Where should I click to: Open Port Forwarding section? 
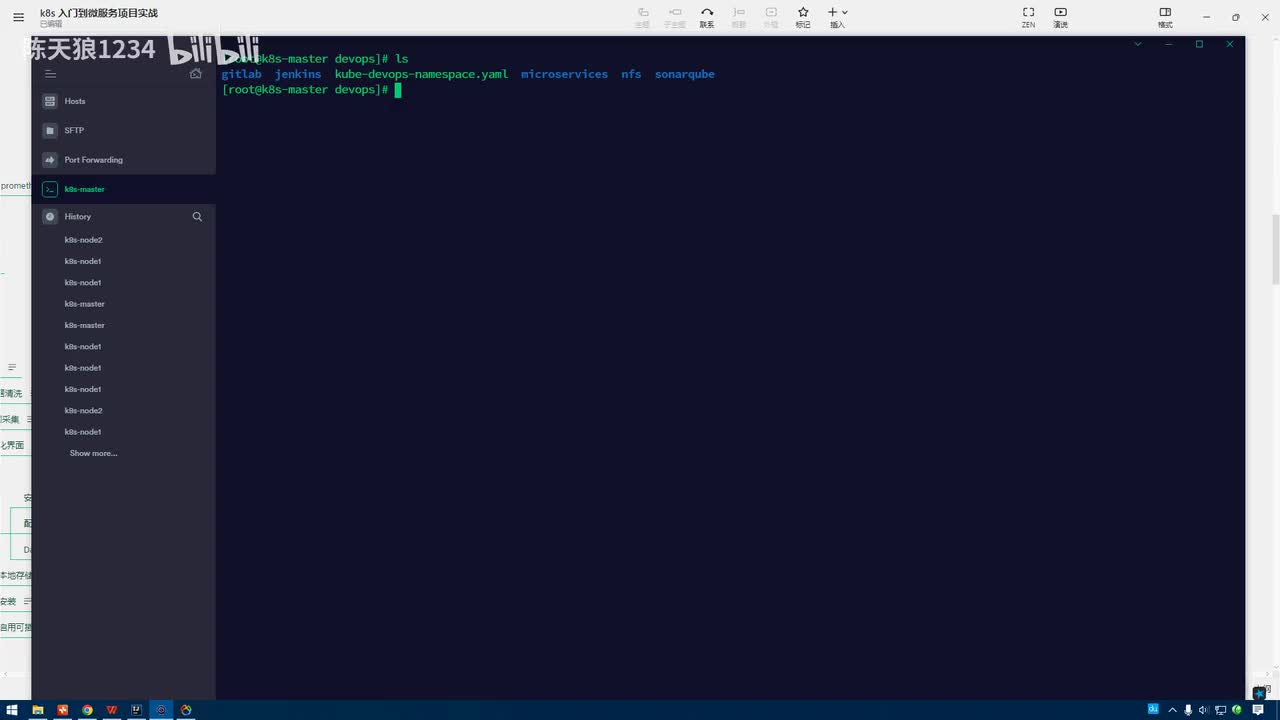pyautogui.click(x=124, y=159)
